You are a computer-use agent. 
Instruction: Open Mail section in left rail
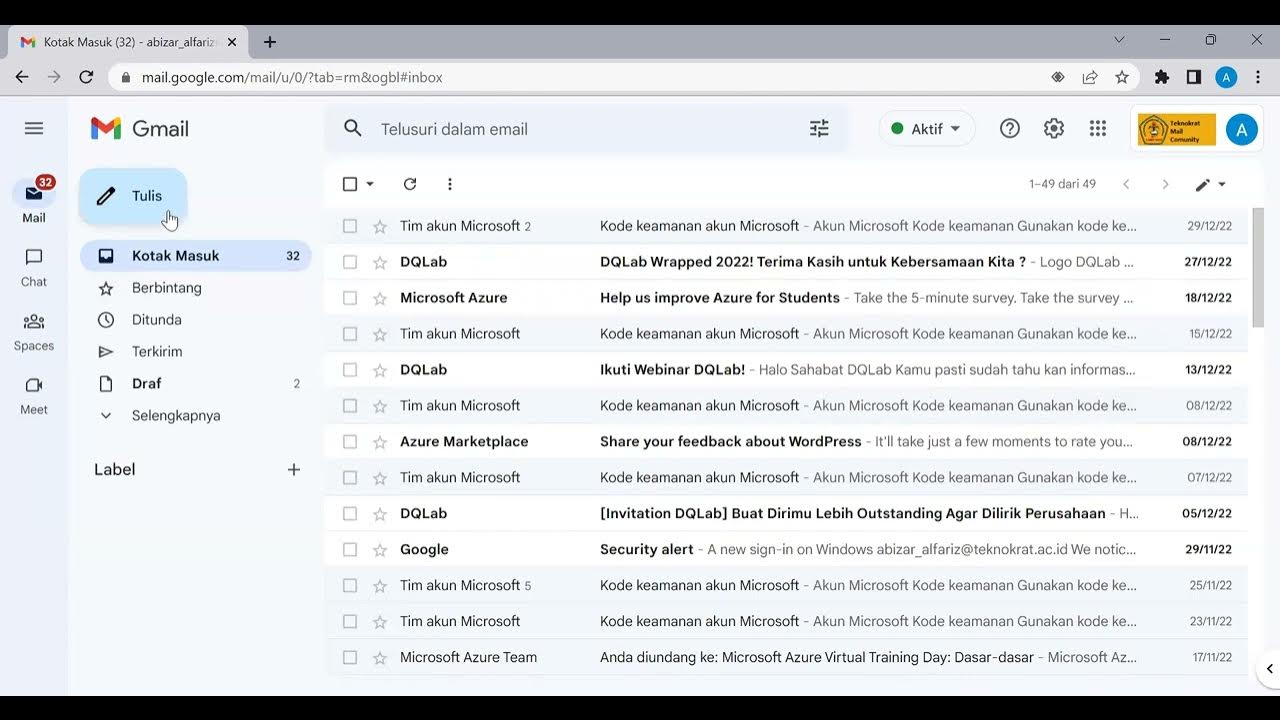[34, 201]
